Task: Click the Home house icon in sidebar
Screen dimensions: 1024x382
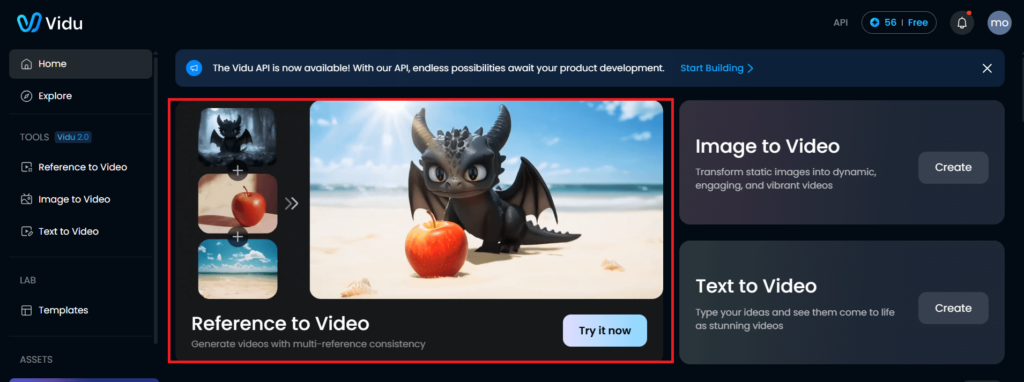Action: 26,64
